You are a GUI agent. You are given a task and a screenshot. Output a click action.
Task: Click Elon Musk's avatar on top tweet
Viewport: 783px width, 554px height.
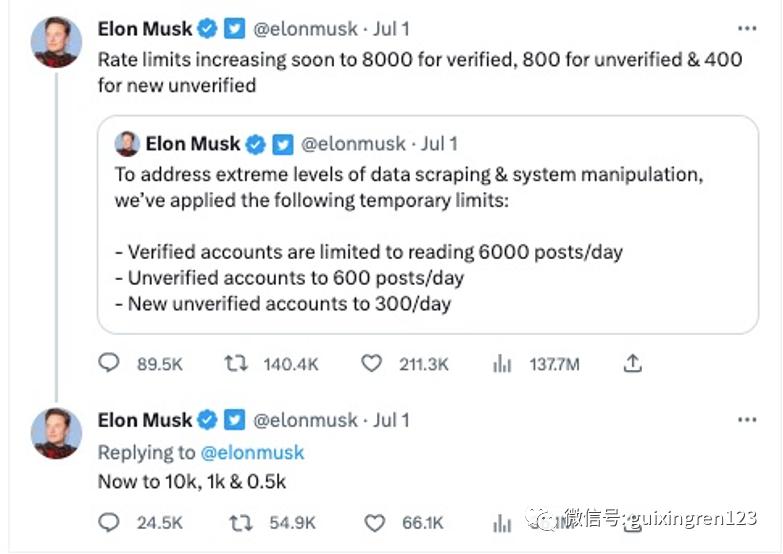pos(56,42)
